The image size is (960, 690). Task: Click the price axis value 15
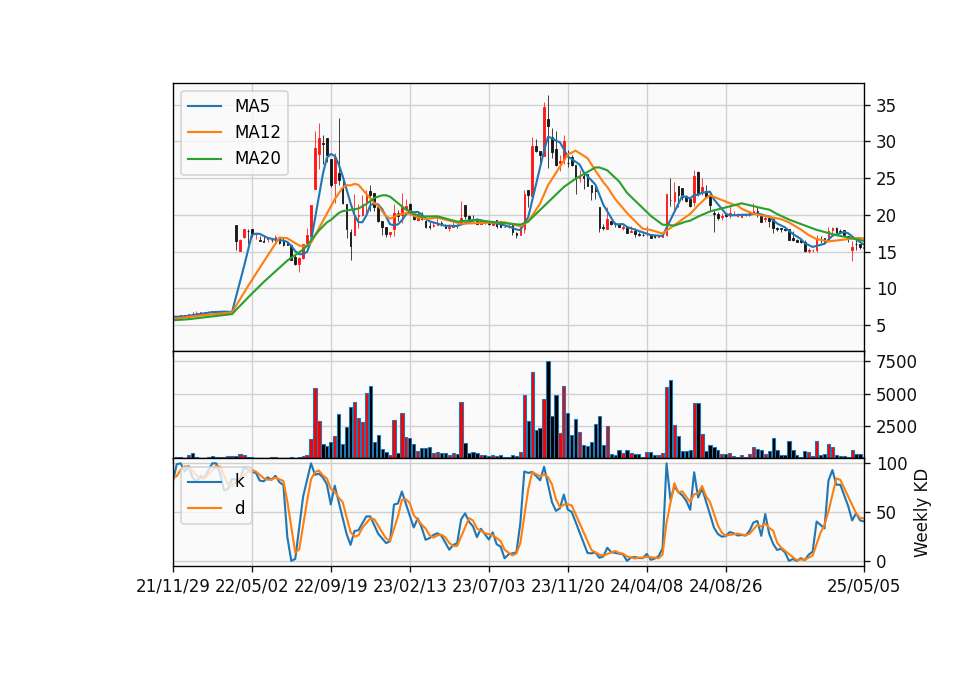[886, 252]
